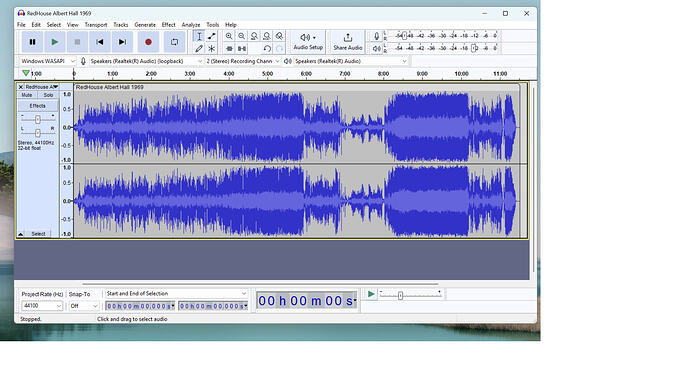Open the View menu
690x388 pixels.
[73, 25]
